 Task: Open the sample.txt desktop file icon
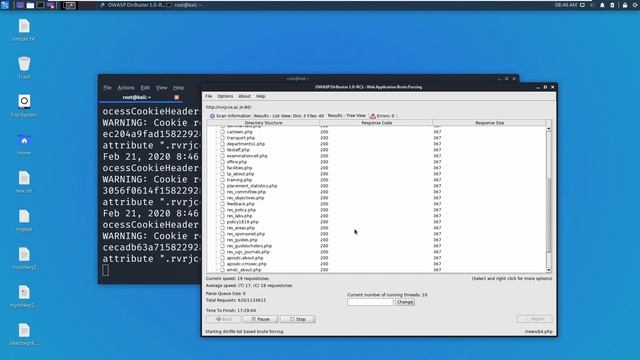point(24,26)
